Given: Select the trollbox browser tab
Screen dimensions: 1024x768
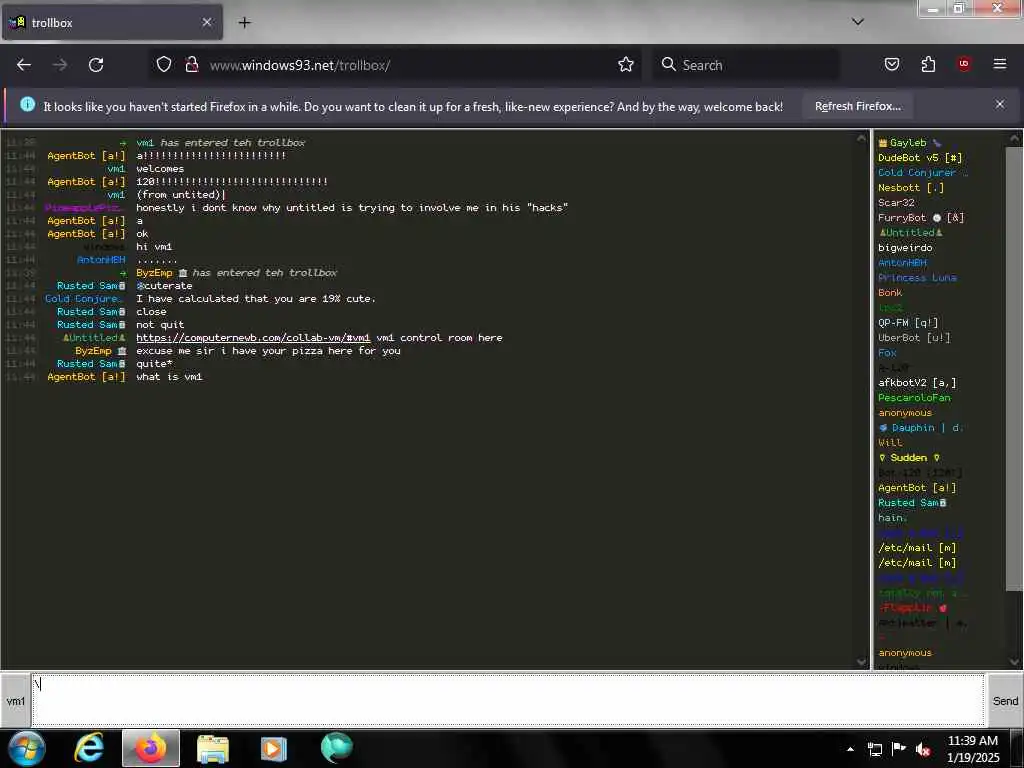Looking at the screenshot, I should pos(112,22).
